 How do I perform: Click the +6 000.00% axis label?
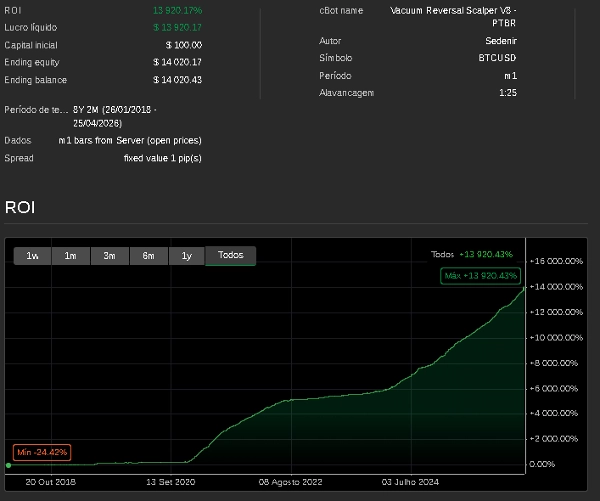coord(553,388)
